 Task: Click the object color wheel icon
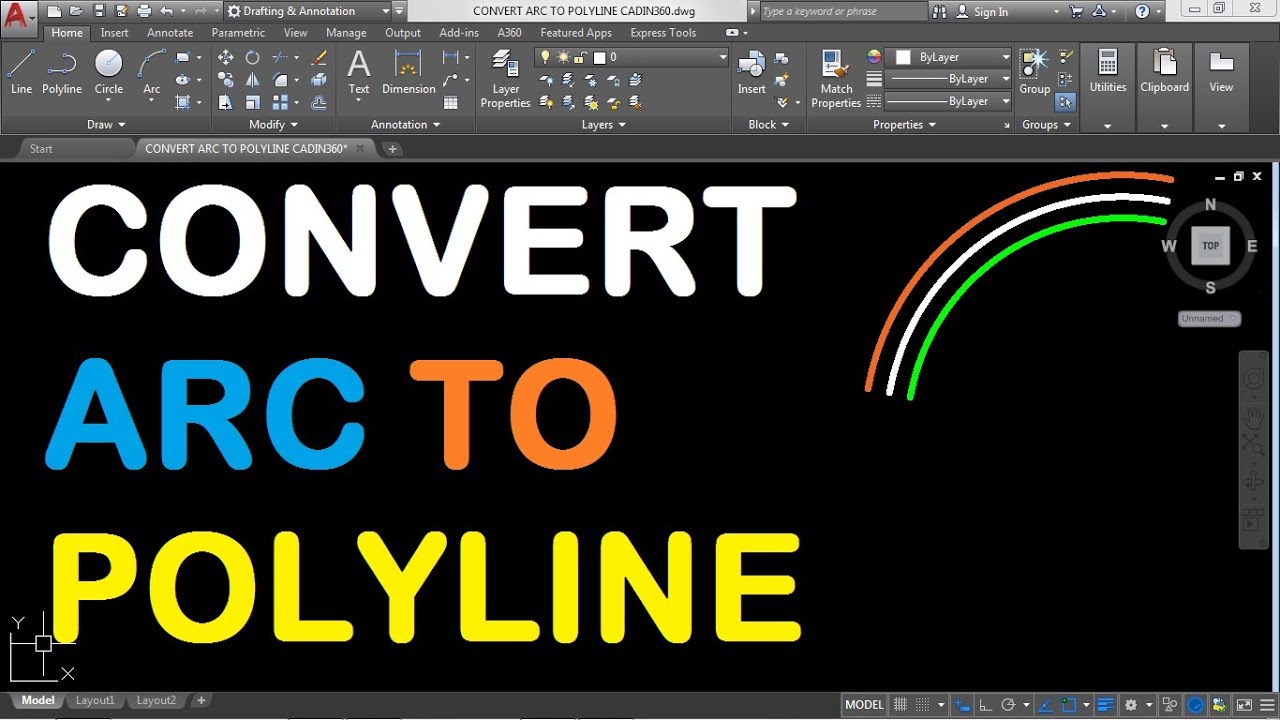click(874, 57)
